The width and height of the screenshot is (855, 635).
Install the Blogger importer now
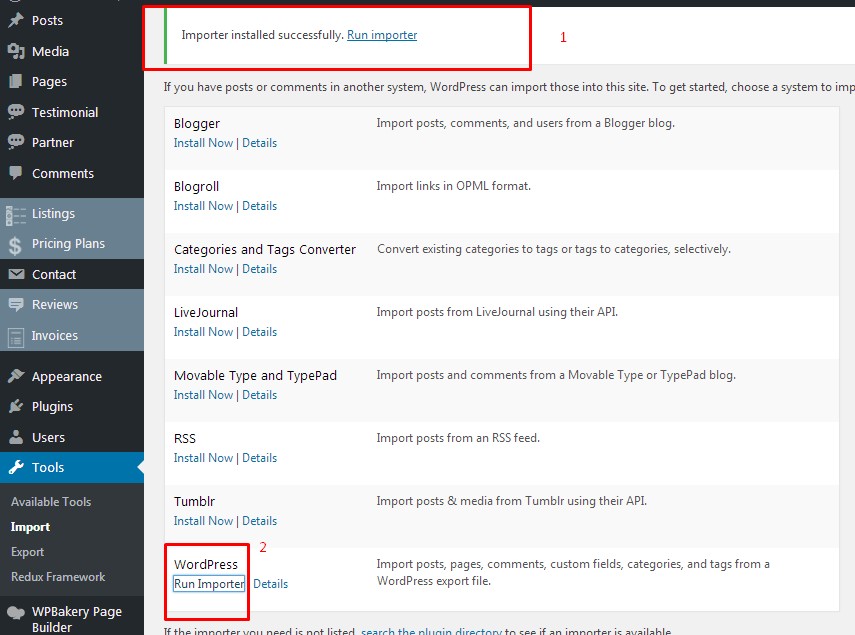coord(203,143)
